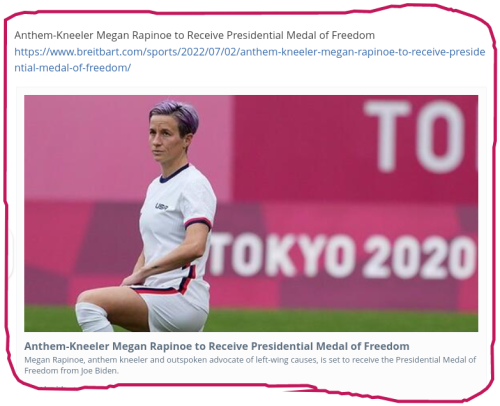Click the red-and-navy jersey sleeve stripe
This screenshot has height=406, width=500.
tap(198, 222)
